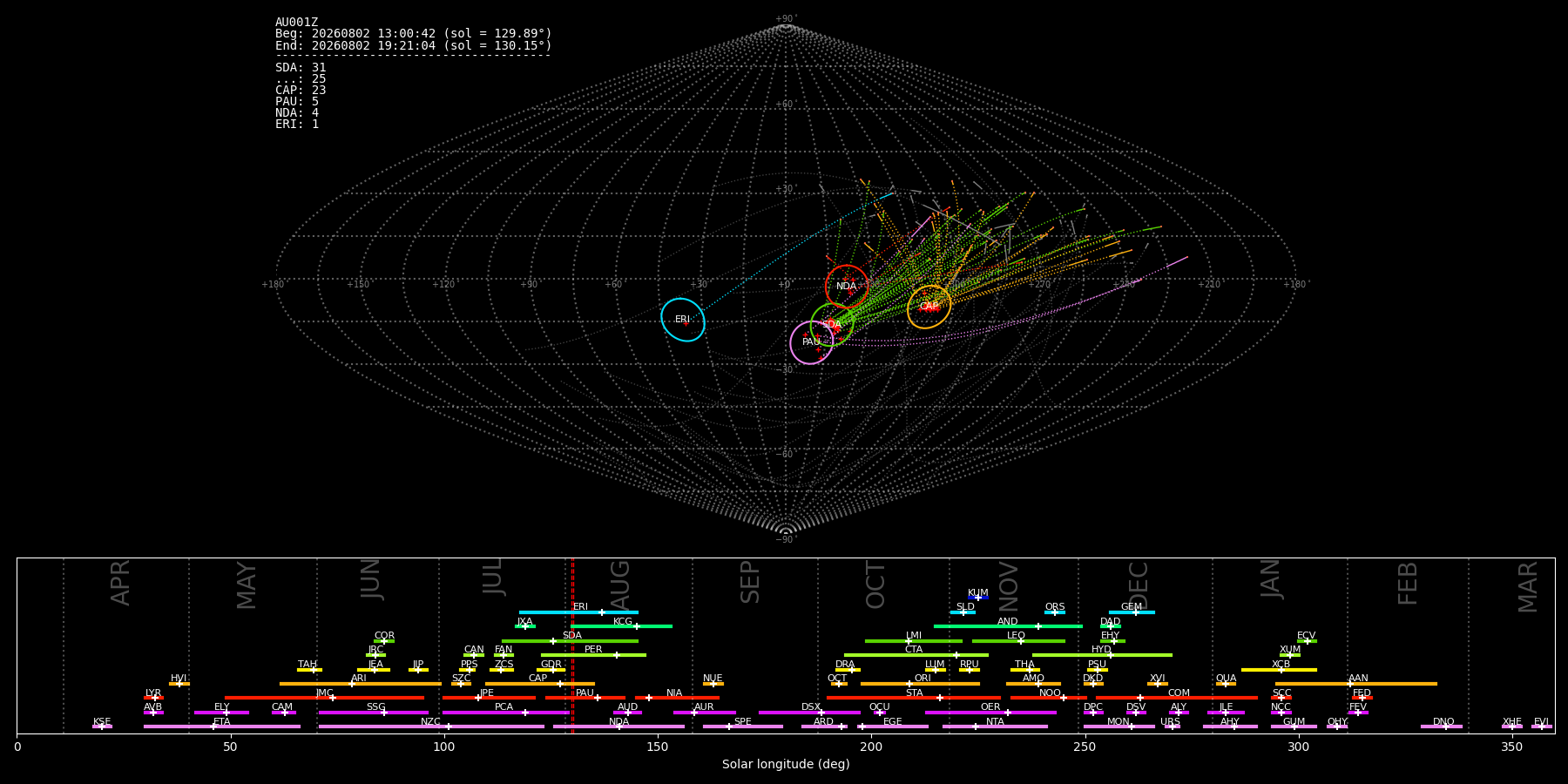Click the ETA shower label
Image resolution: width=1568 pixels, height=784 pixels.
222,722
